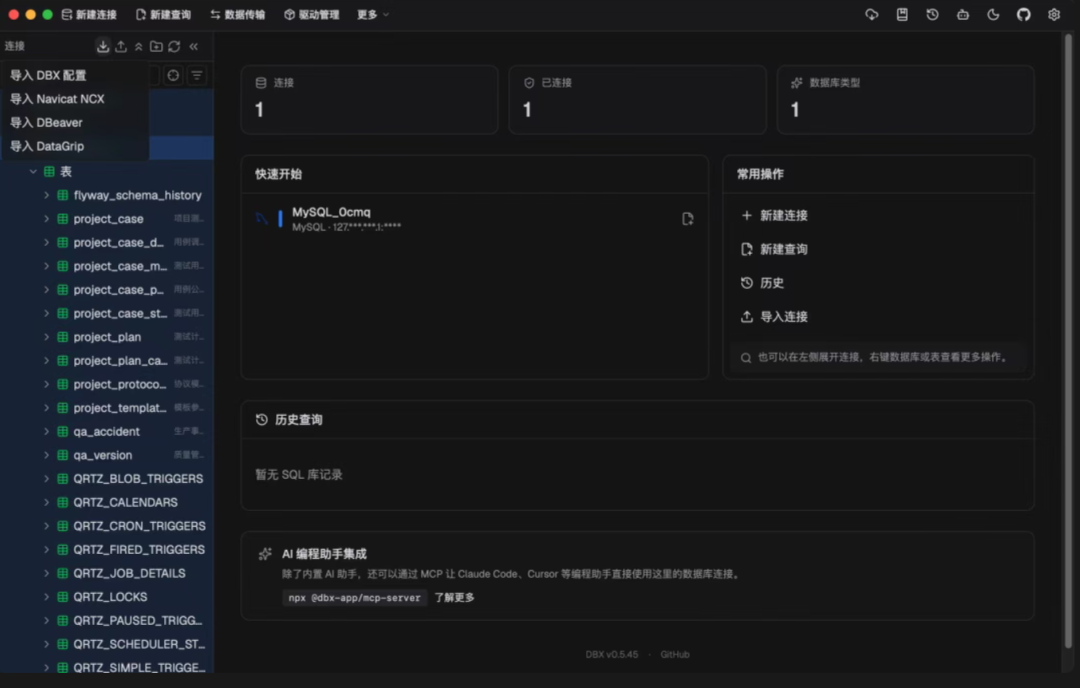Click the table icon of qa_accident
Image resolution: width=1080 pixels, height=688 pixels.
pos(63,432)
